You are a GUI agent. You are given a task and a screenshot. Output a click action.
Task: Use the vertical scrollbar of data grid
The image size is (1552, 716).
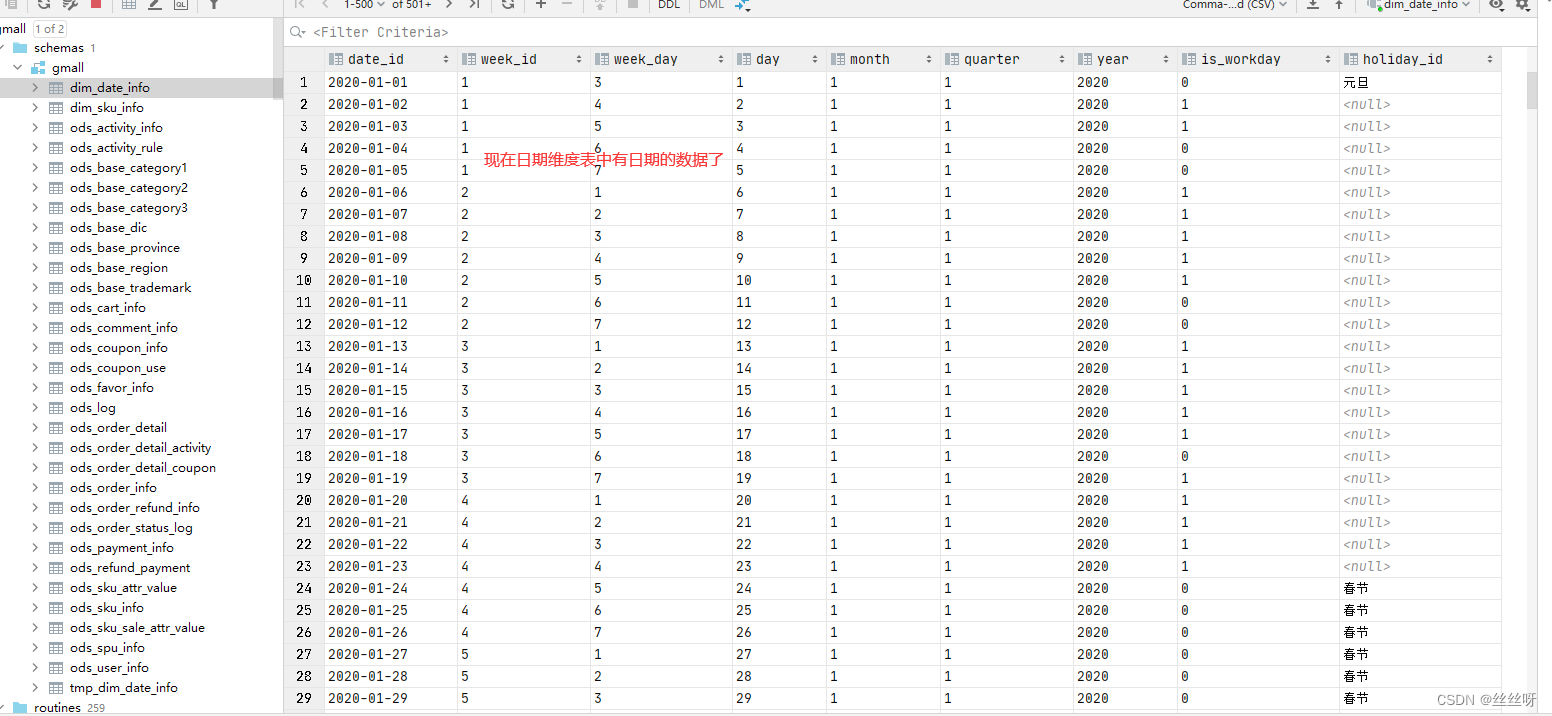(x=1531, y=91)
